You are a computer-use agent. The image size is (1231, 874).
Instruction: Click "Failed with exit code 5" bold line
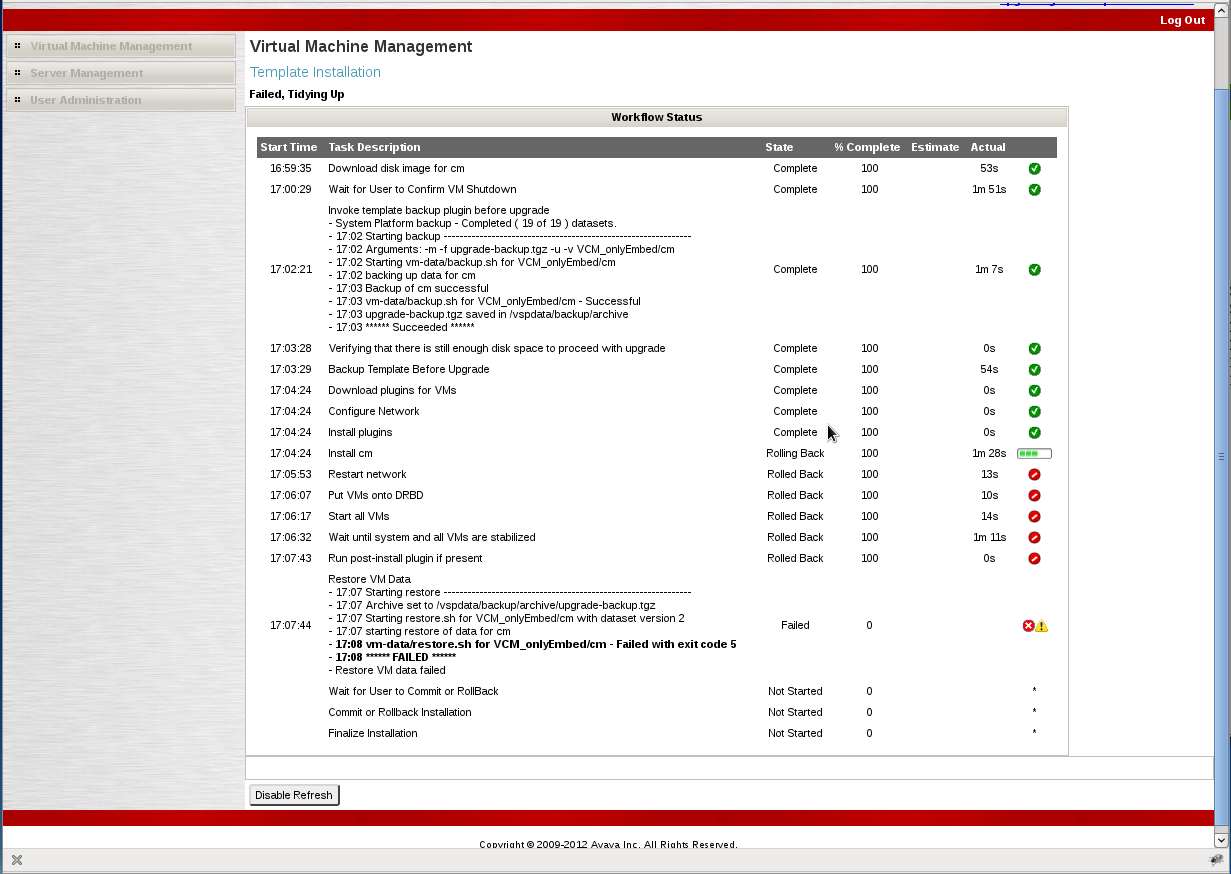pos(532,645)
